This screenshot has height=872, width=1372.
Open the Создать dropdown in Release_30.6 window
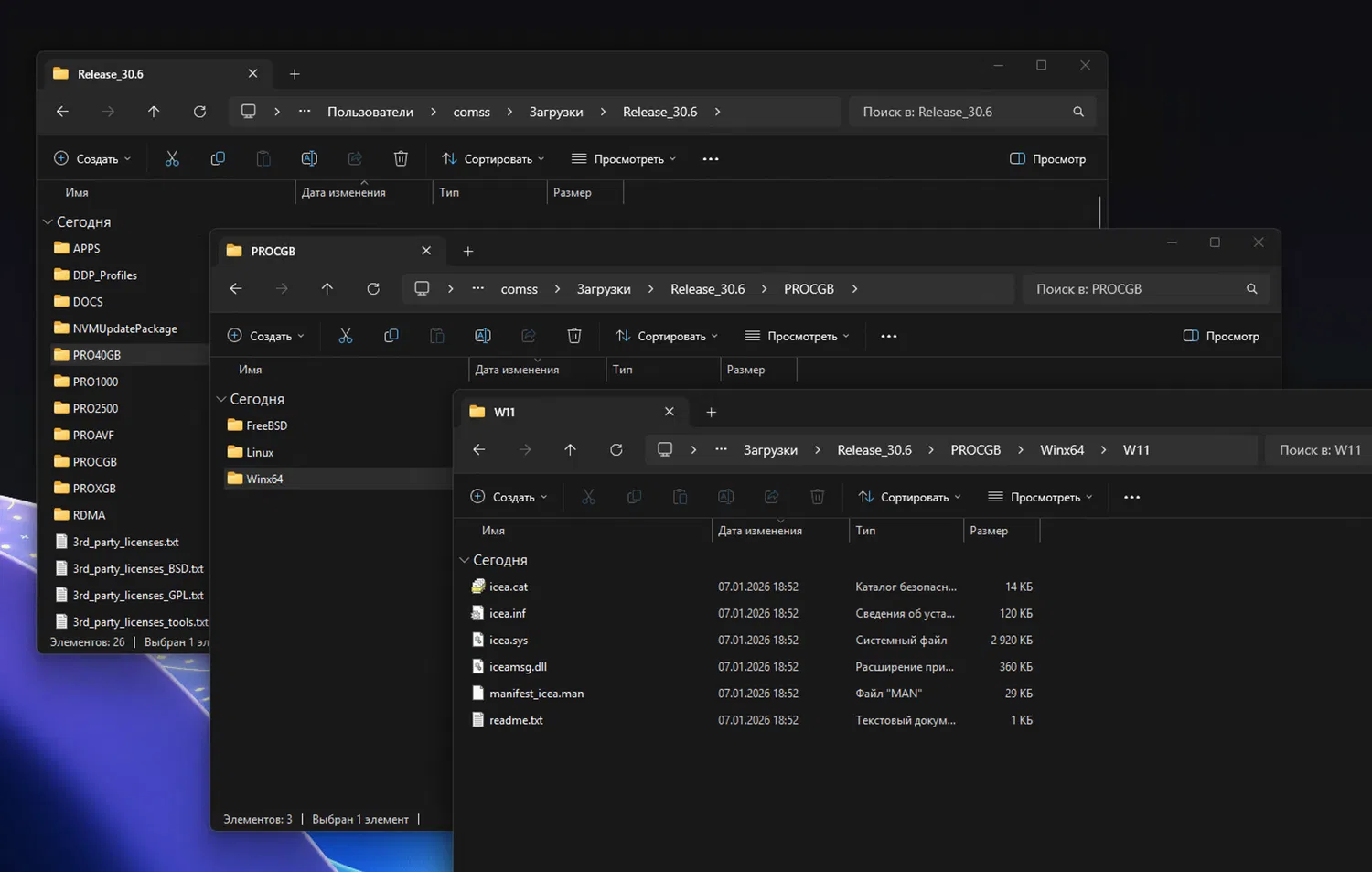point(92,159)
